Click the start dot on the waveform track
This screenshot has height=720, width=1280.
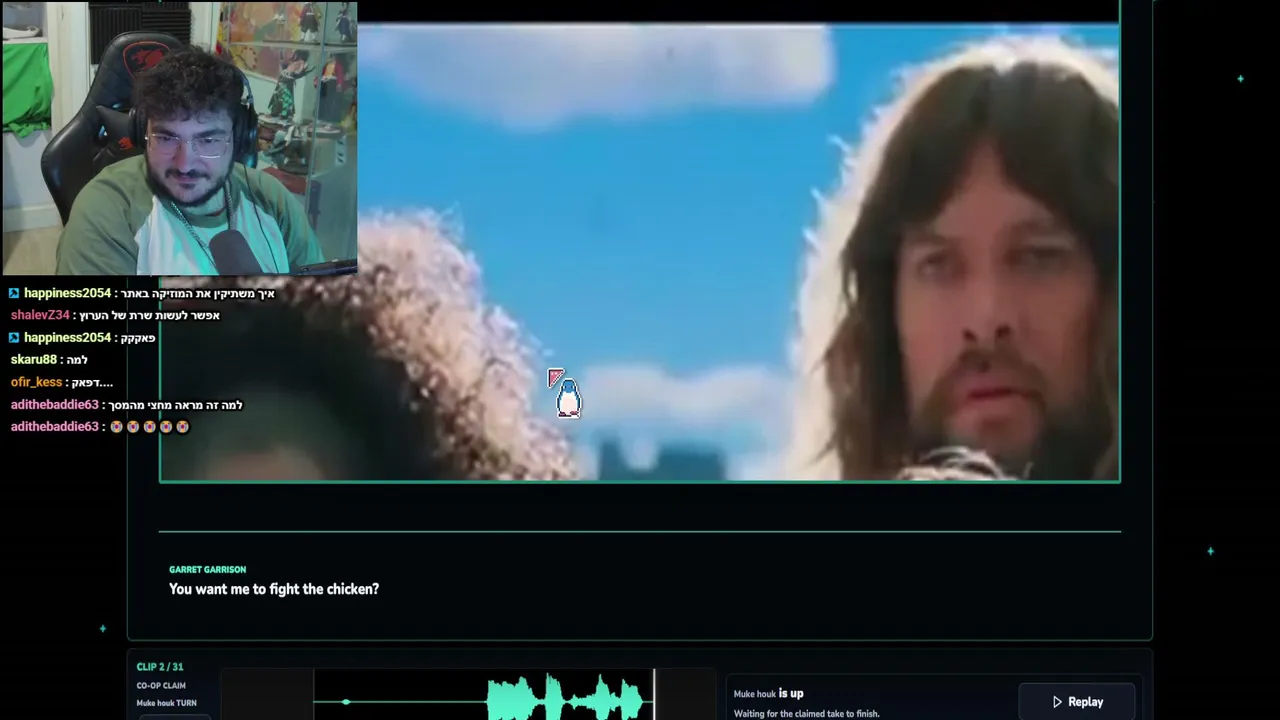click(346, 702)
